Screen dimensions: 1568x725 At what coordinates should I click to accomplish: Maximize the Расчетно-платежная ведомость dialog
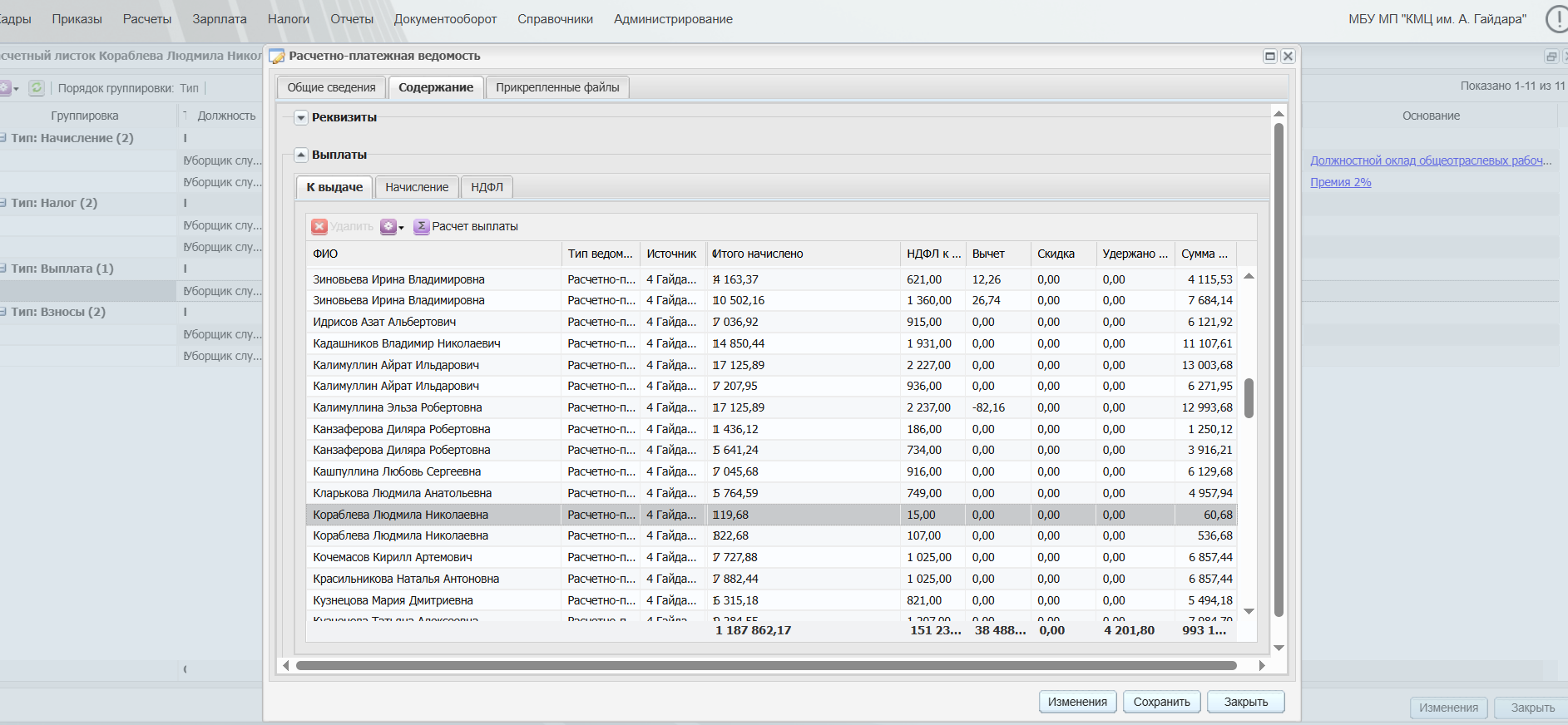[x=1270, y=57]
